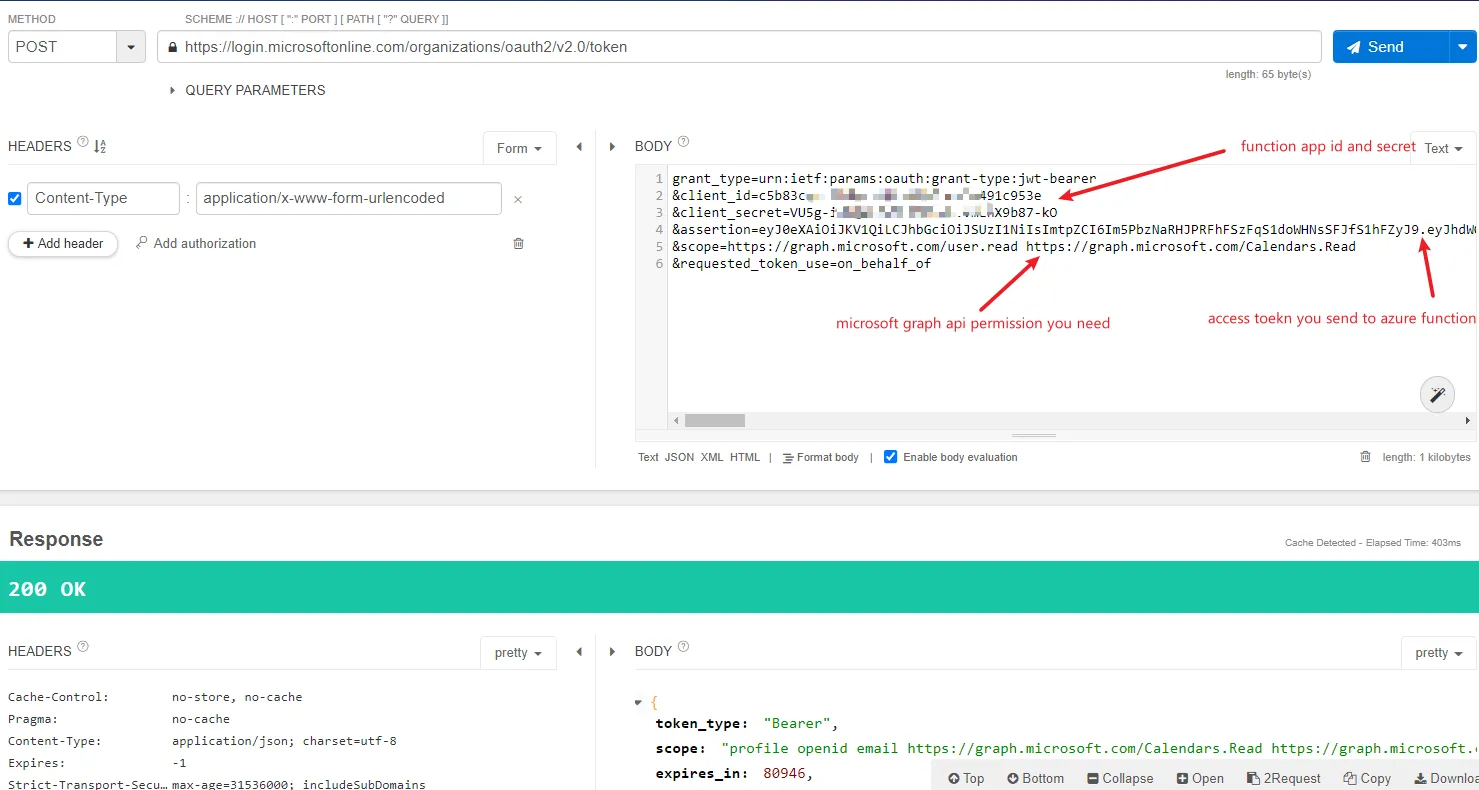
Task: Switch the body format to HTML
Action: [745, 457]
